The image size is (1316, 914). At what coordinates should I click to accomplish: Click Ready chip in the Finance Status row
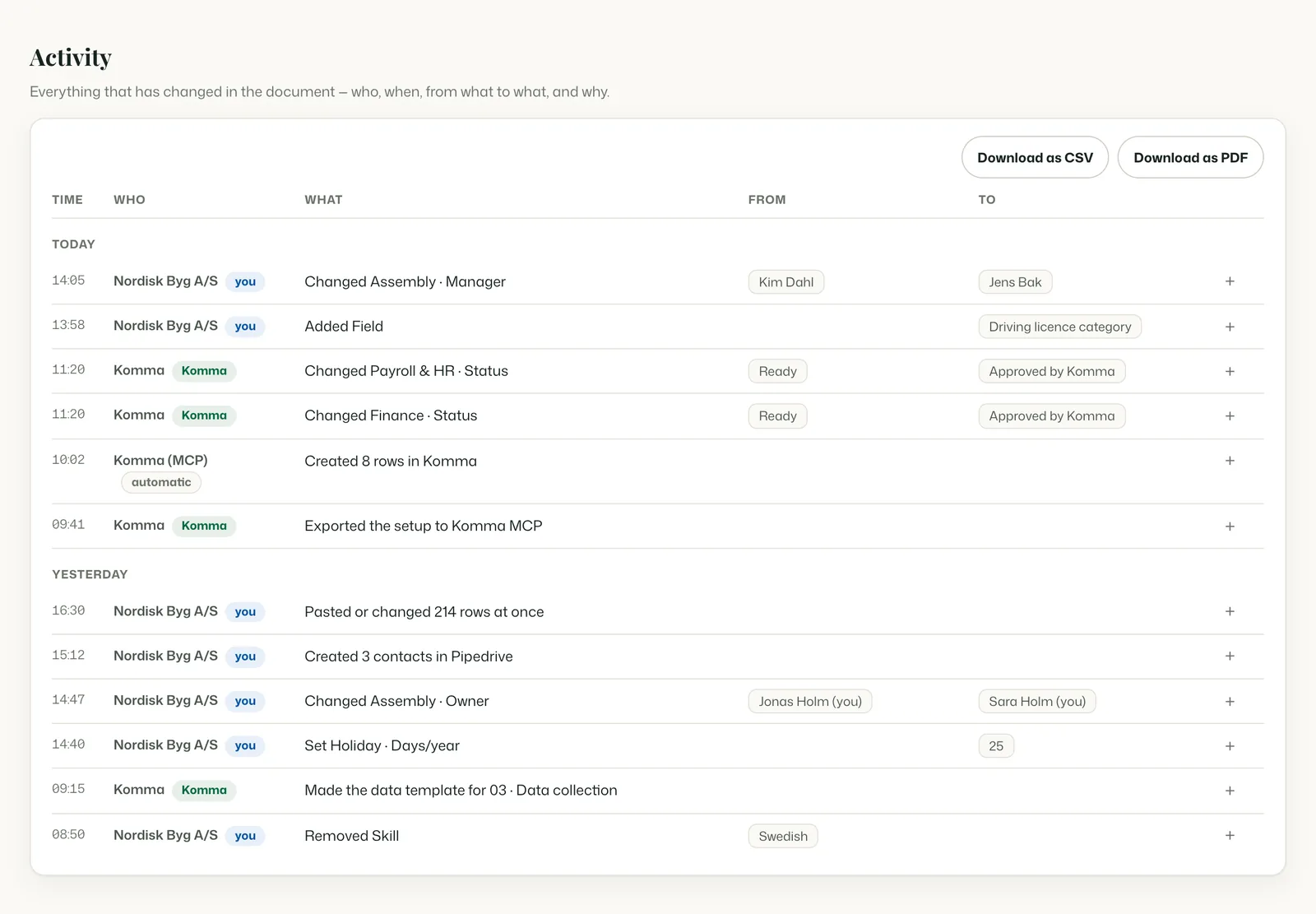pos(777,416)
